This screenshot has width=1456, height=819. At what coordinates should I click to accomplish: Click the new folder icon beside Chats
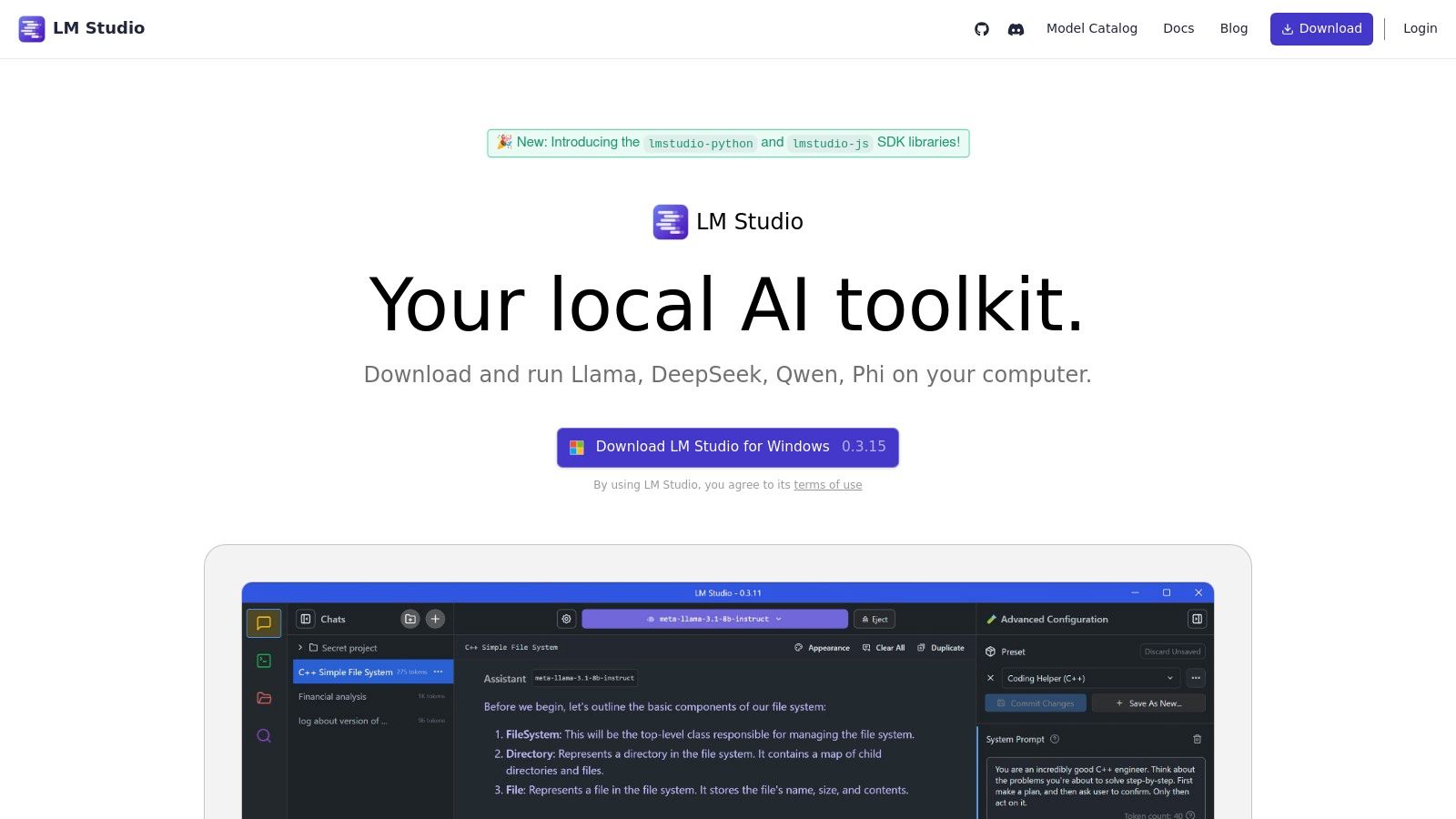(410, 619)
